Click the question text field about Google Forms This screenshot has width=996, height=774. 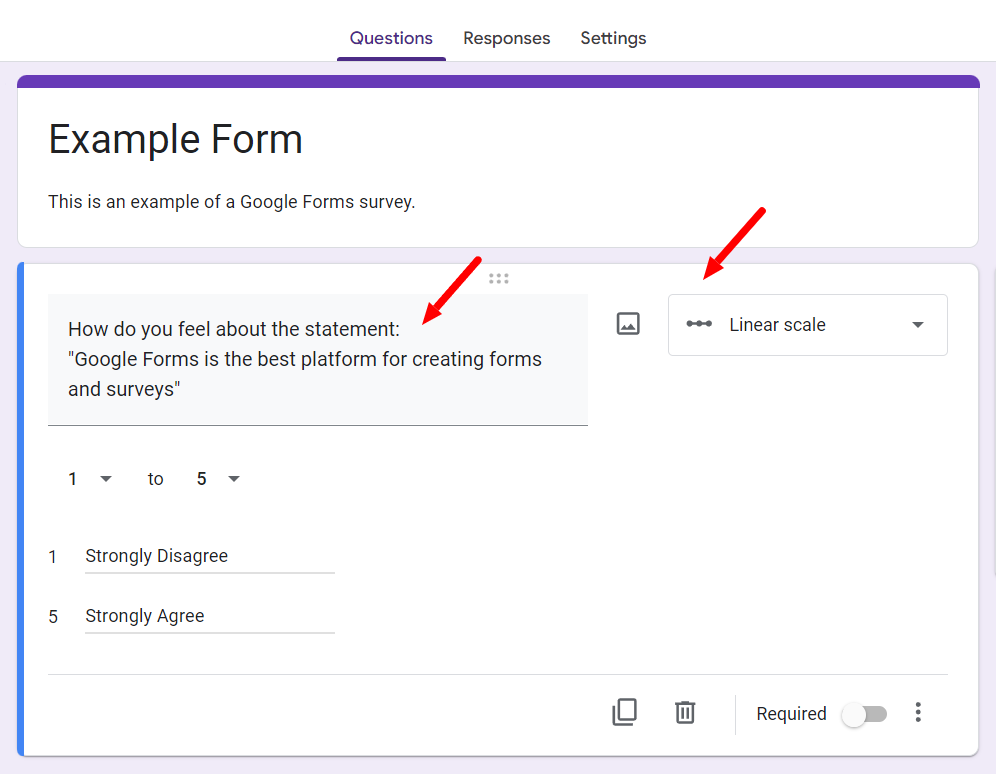(x=318, y=359)
